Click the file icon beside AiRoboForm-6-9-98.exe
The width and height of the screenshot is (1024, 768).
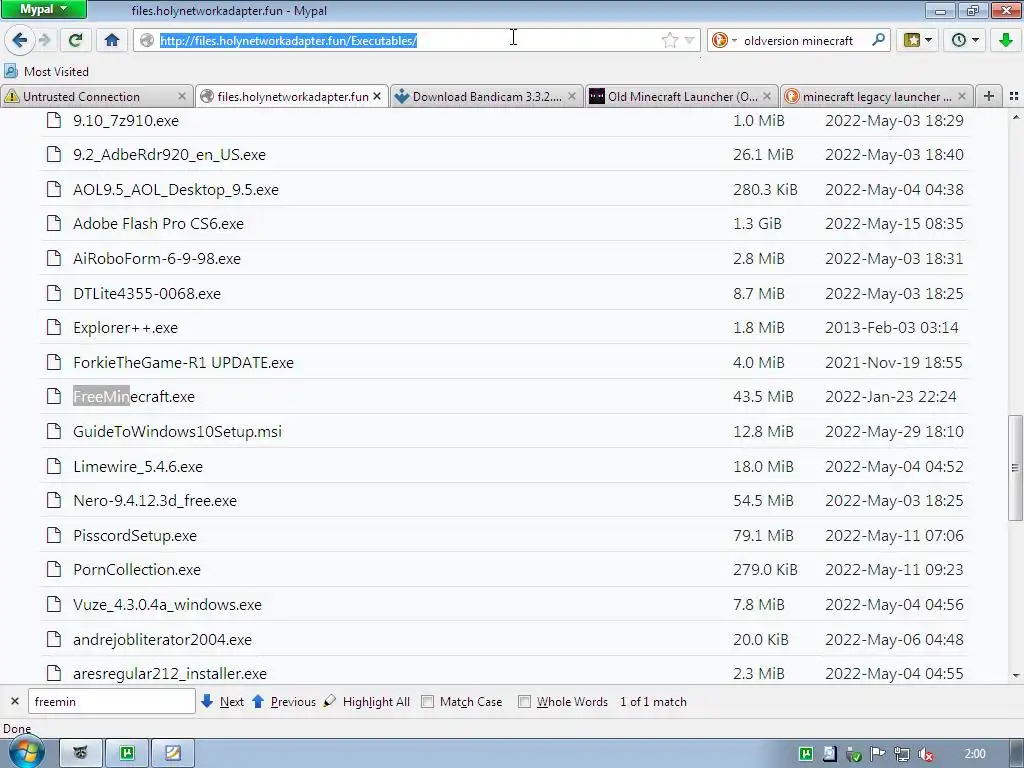pos(54,258)
